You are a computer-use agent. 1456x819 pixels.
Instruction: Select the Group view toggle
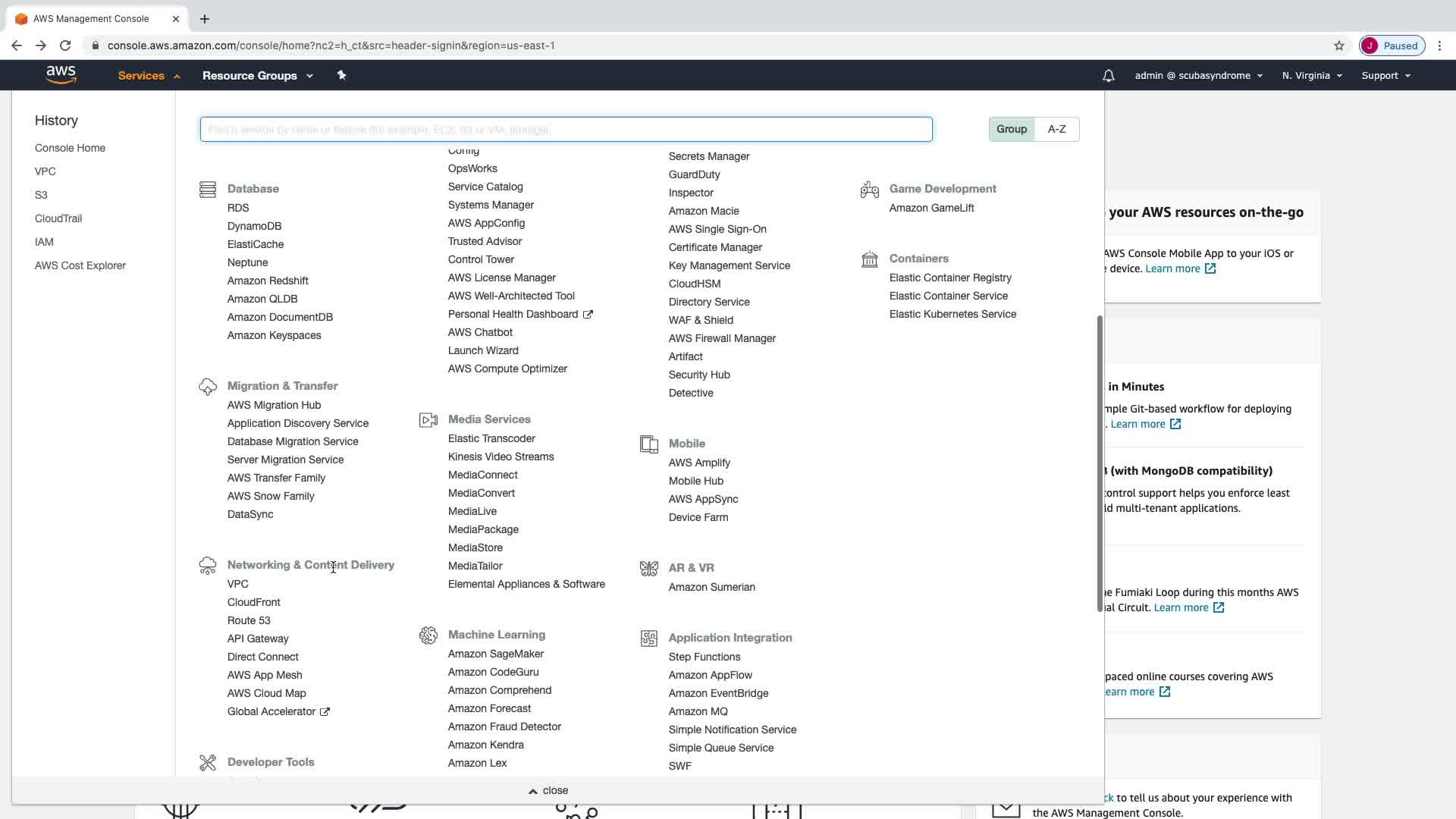[x=1011, y=129]
